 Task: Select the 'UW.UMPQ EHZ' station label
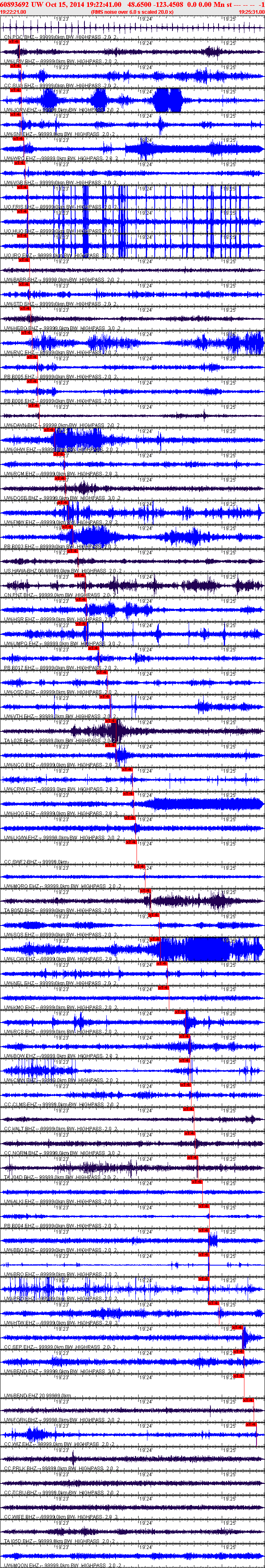pos(21,644)
